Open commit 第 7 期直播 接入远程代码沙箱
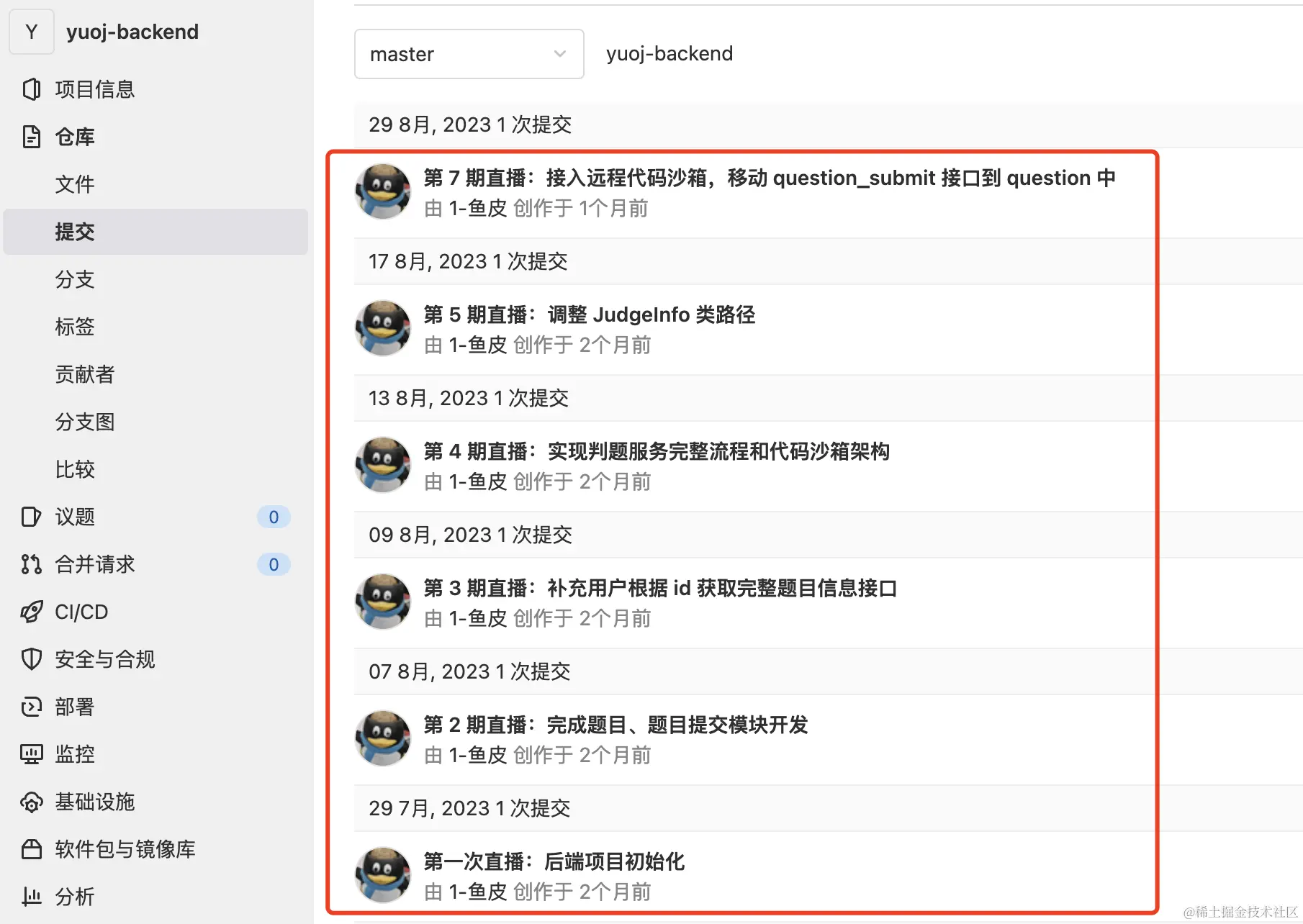 [x=770, y=178]
